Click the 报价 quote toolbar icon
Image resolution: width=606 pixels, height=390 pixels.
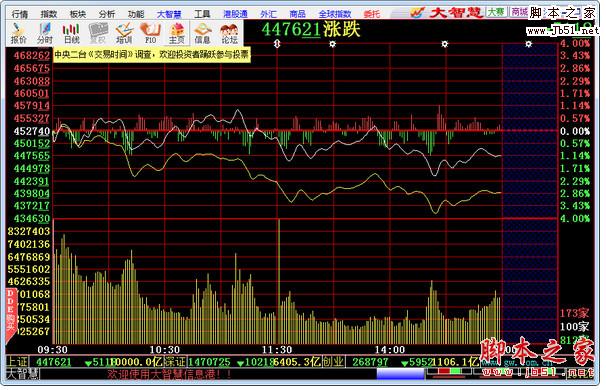click(x=19, y=33)
